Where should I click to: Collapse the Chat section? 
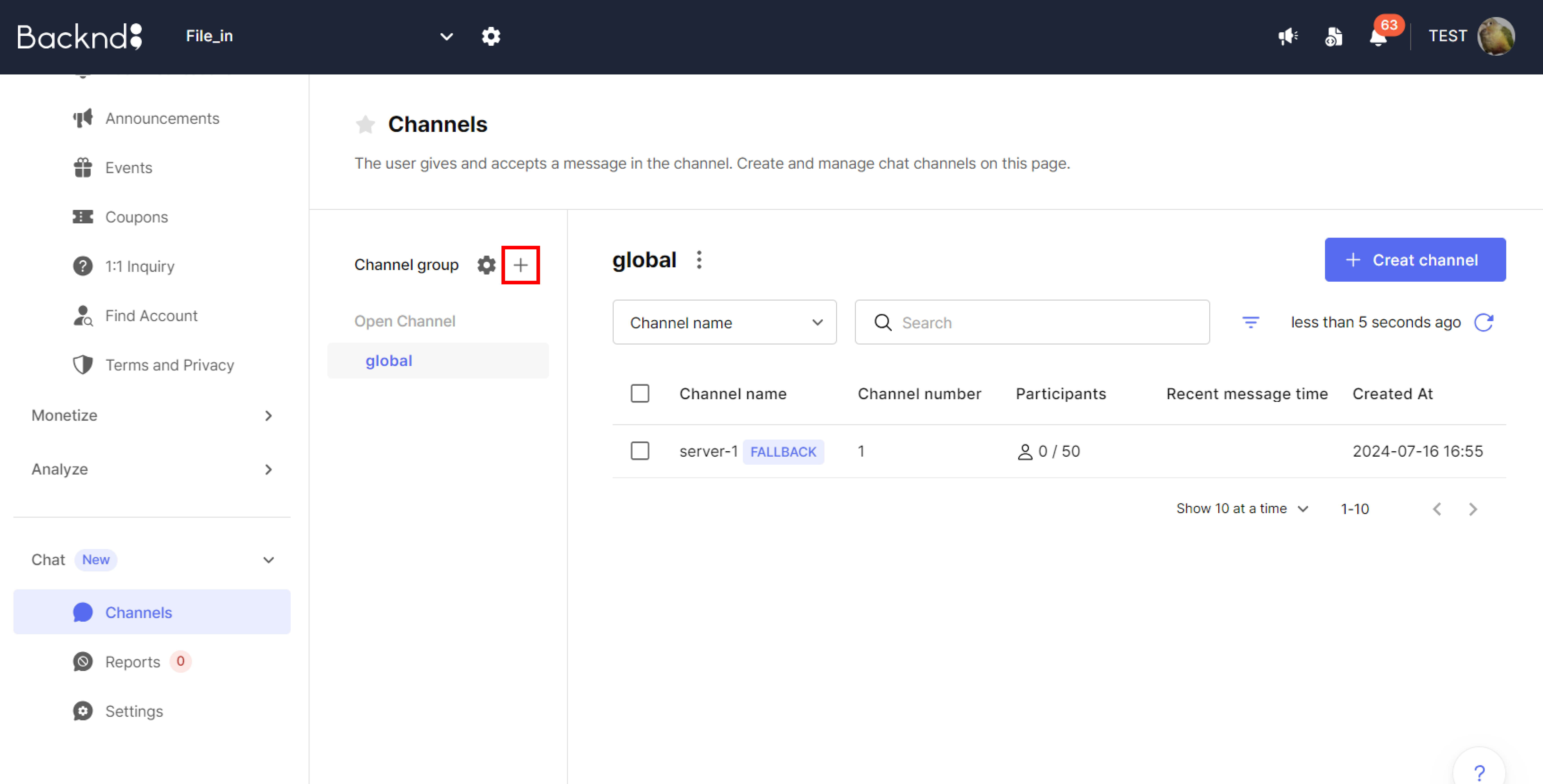coord(152,560)
